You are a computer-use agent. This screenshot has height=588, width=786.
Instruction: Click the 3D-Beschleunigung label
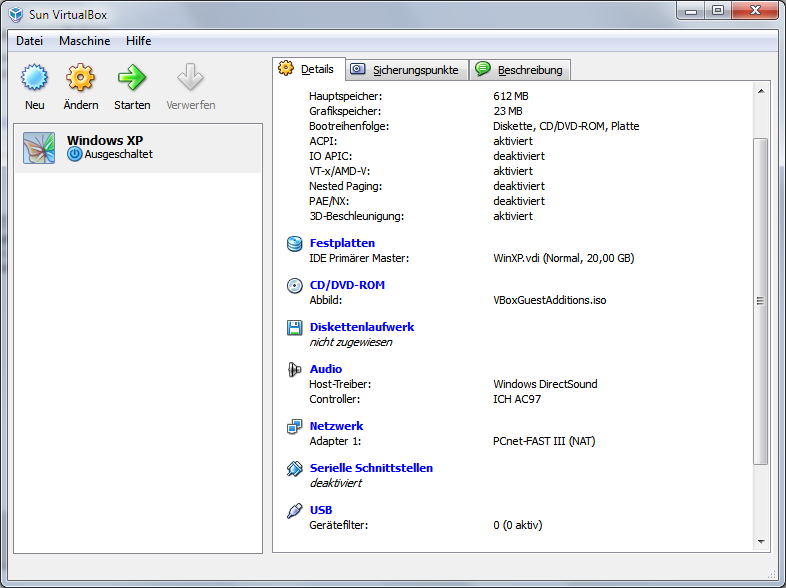click(356, 217)
